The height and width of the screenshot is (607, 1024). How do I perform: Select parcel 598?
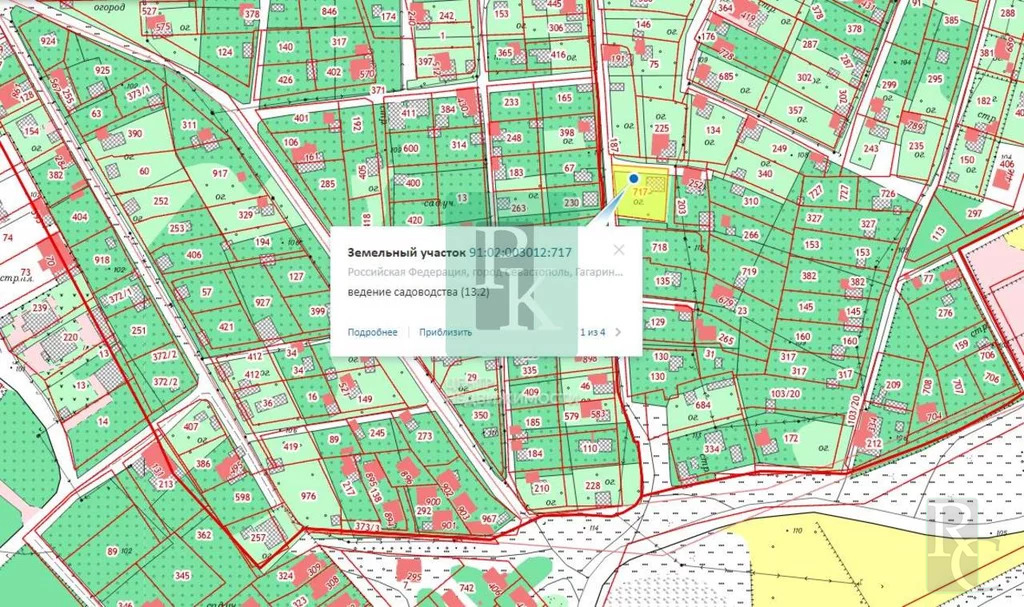click(x=242, y=497)
